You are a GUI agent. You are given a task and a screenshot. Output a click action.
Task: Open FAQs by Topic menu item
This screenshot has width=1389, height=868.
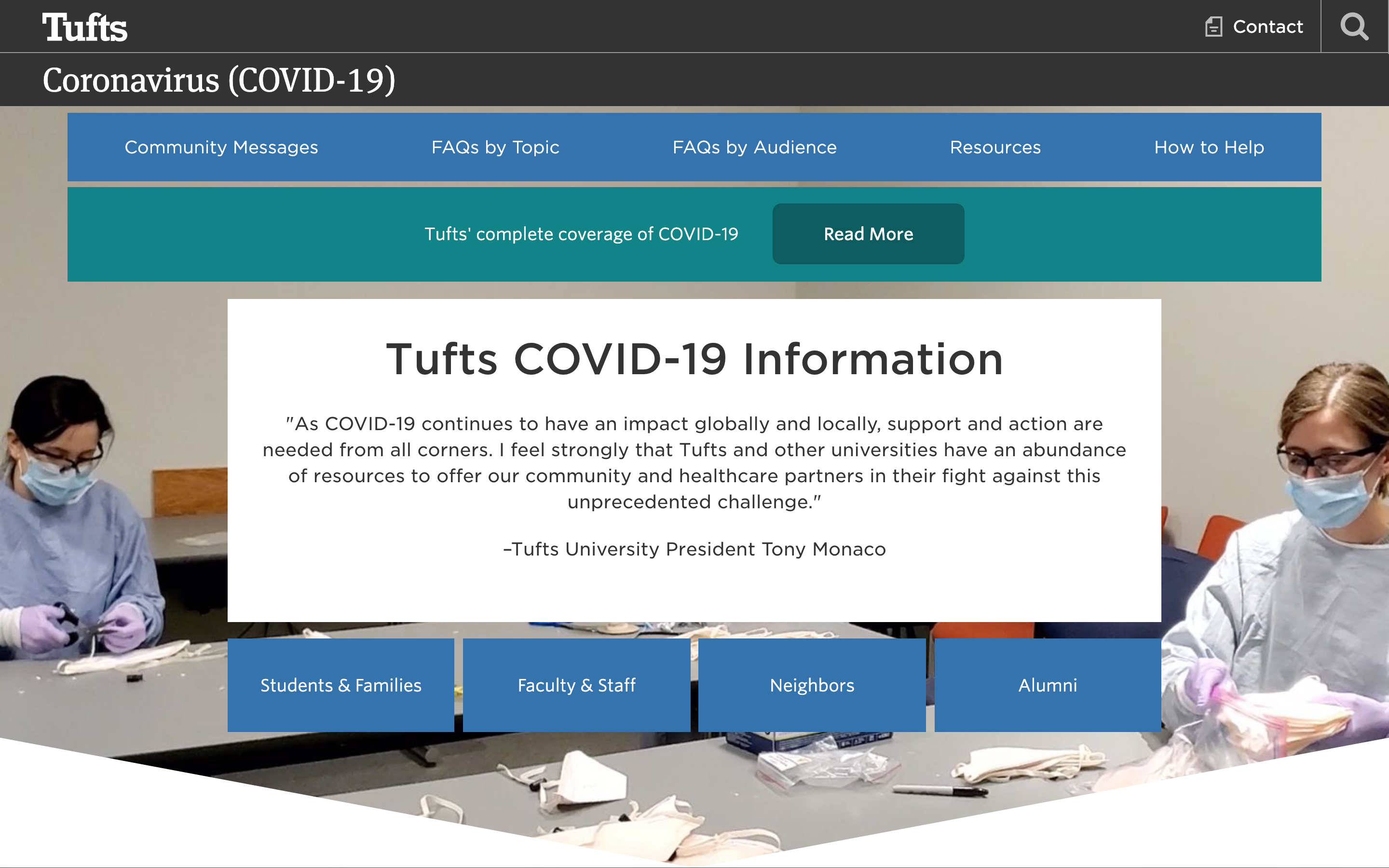[495, 148]
